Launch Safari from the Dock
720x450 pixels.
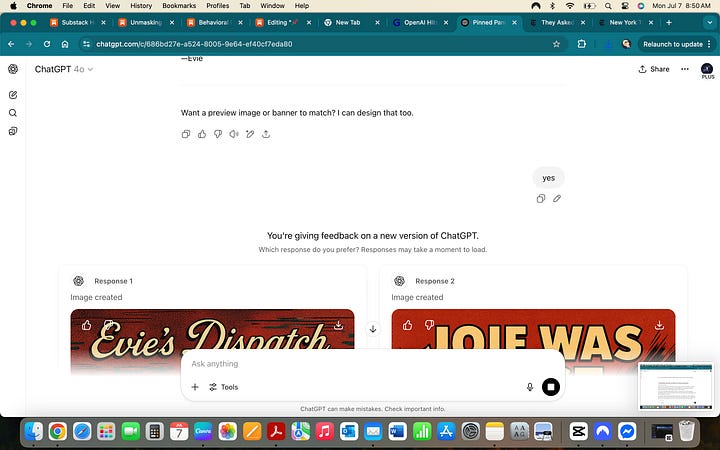pyautogui.click(x=82, y=431)
